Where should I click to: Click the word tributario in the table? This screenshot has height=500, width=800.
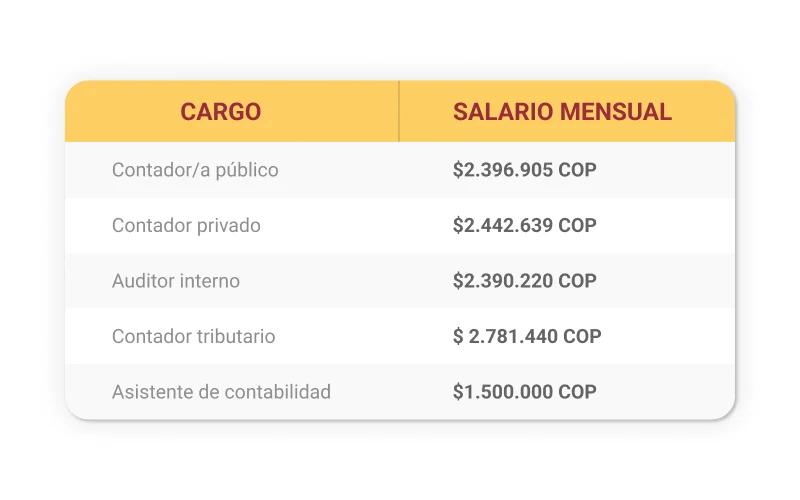(239, 337)
